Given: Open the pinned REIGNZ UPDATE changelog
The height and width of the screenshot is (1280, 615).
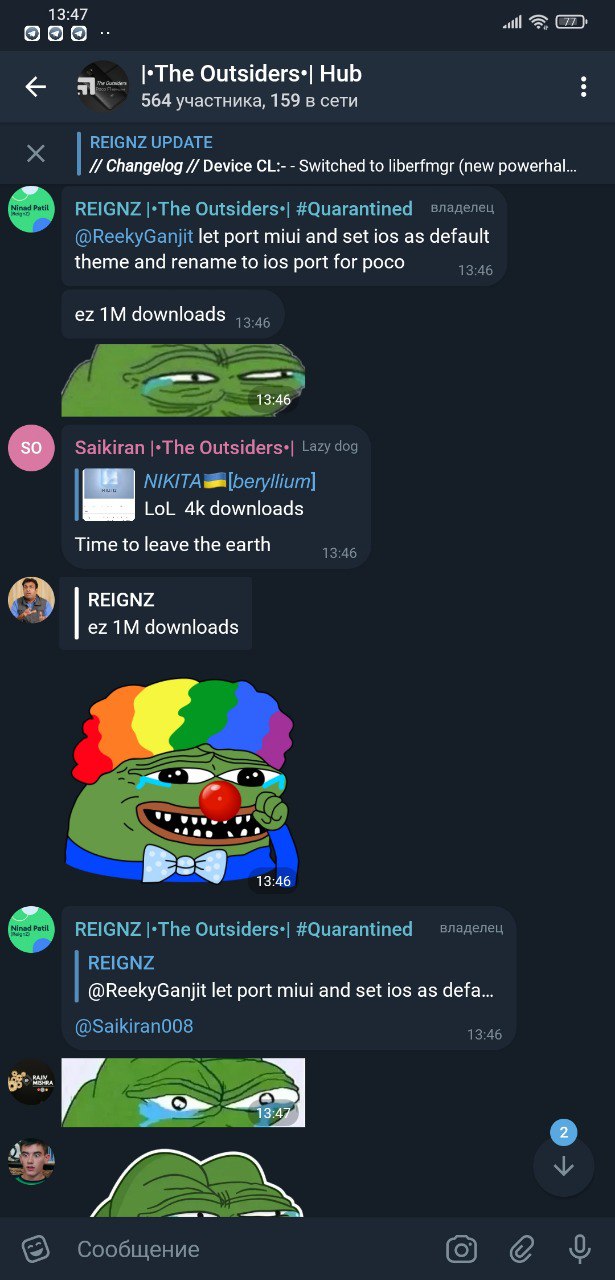Looking at the screenshot, I should (x=332, y=153).
